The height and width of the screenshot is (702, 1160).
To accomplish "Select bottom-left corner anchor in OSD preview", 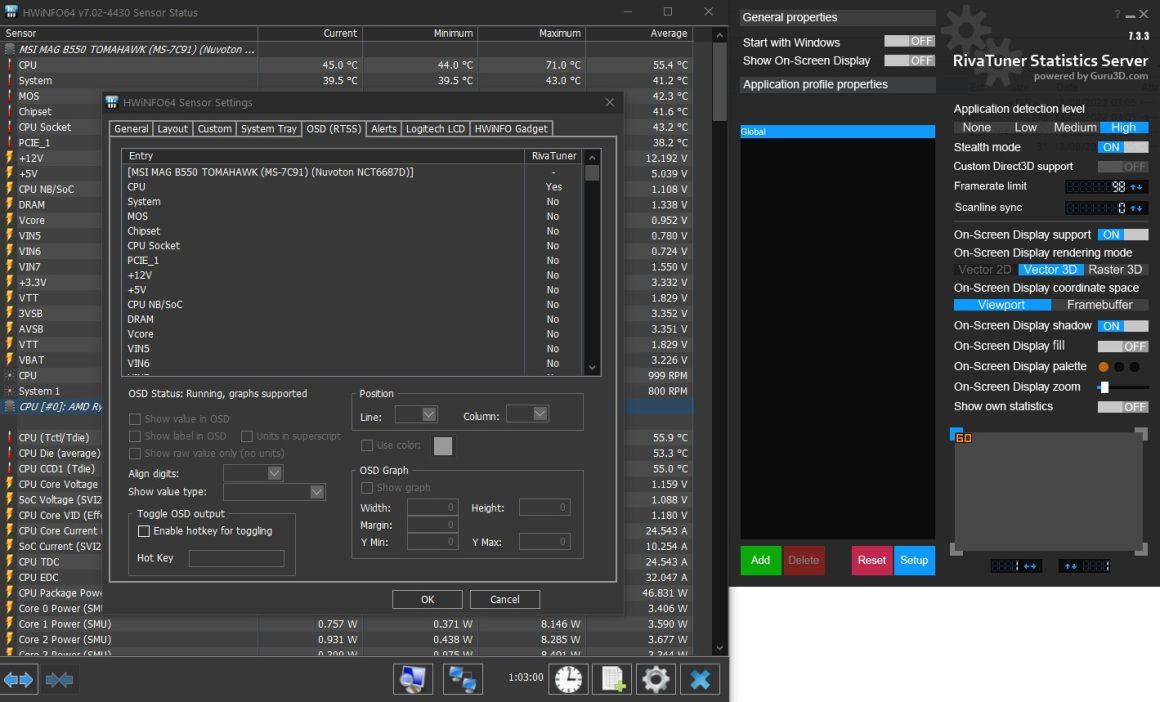I will point(956,549).
